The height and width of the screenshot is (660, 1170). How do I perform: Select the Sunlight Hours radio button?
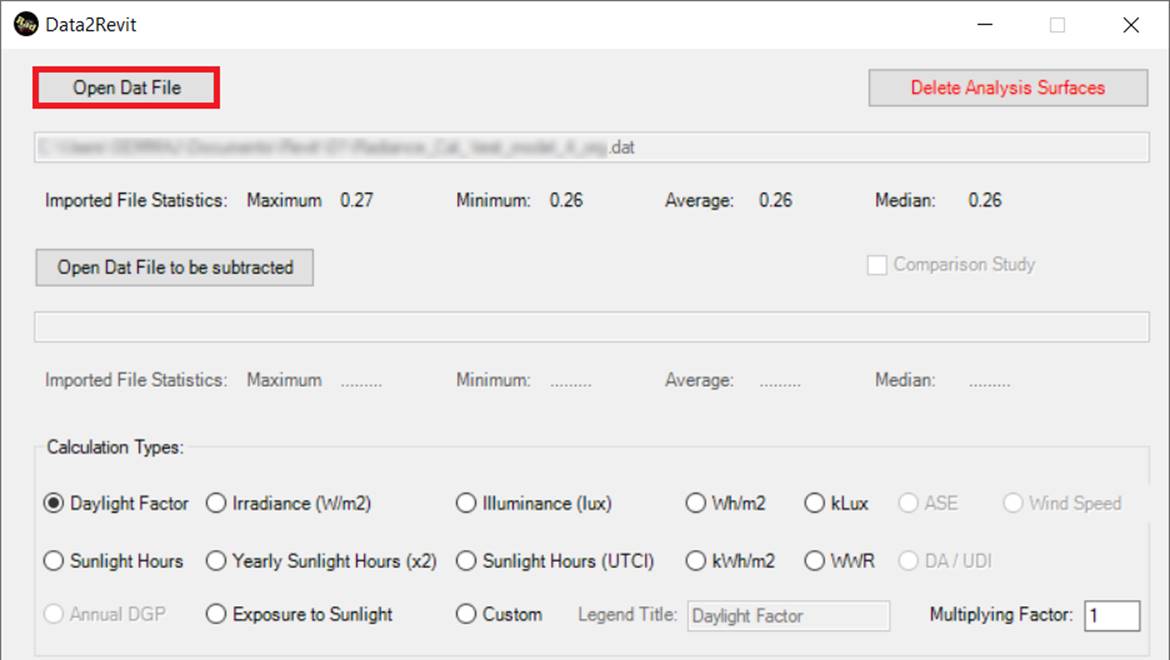[53, 561]
